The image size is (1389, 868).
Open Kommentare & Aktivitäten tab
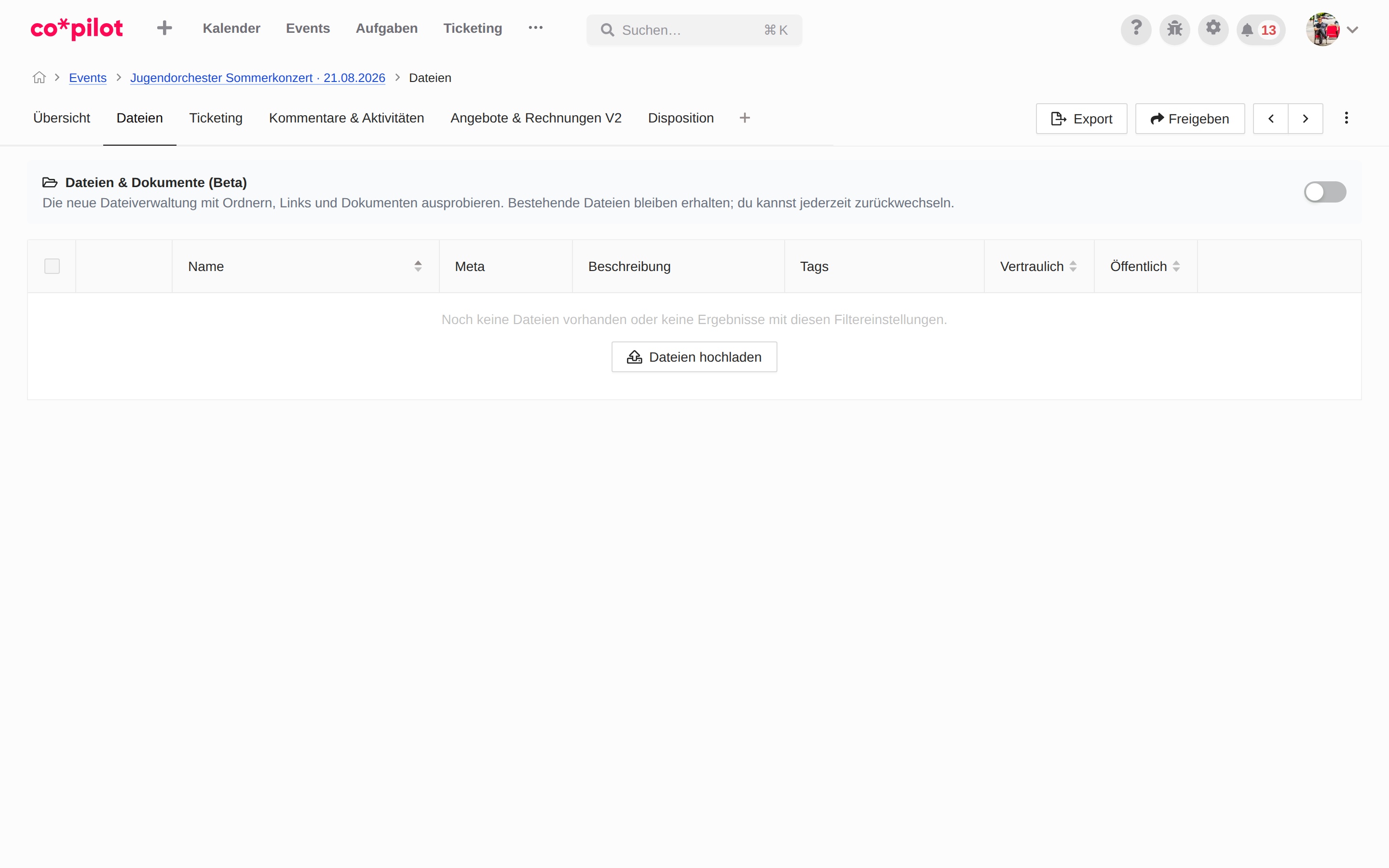click(346, 118)
